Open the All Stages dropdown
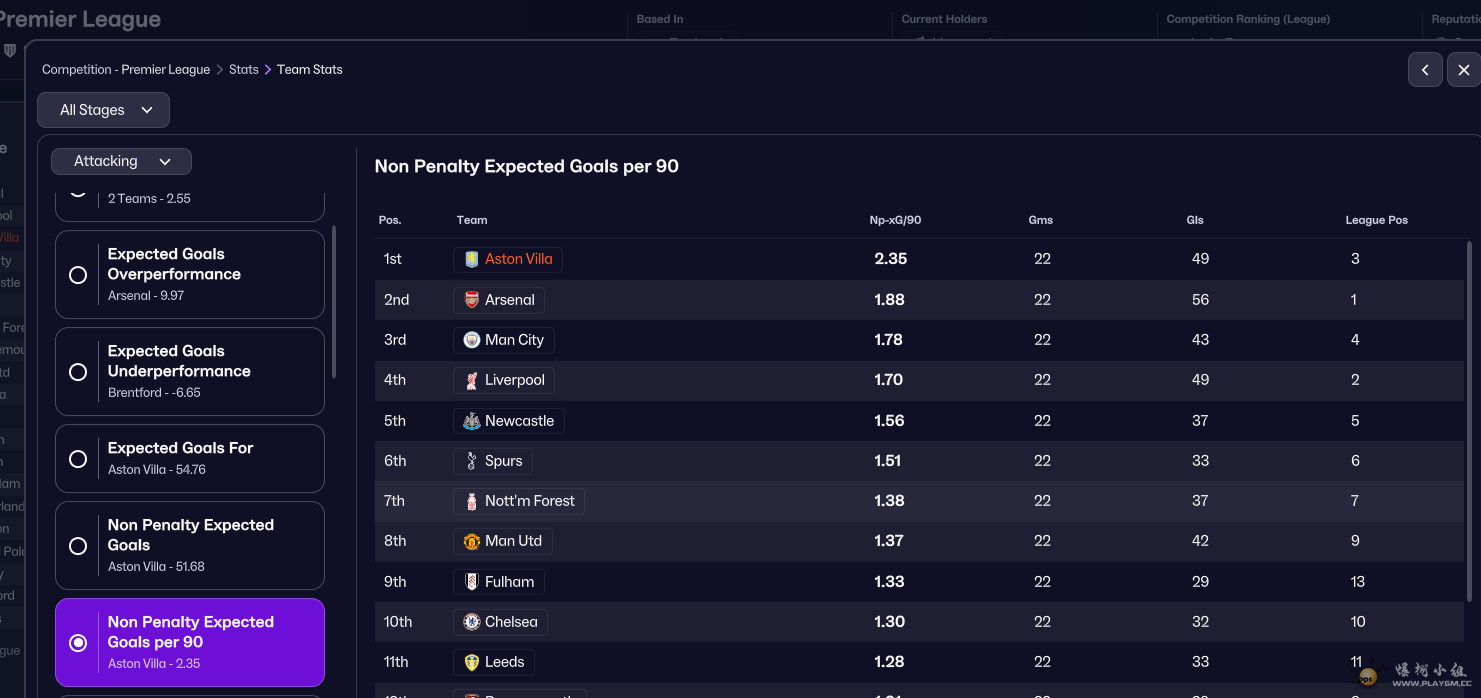1481x698 pixels. (x=104, y=110)
